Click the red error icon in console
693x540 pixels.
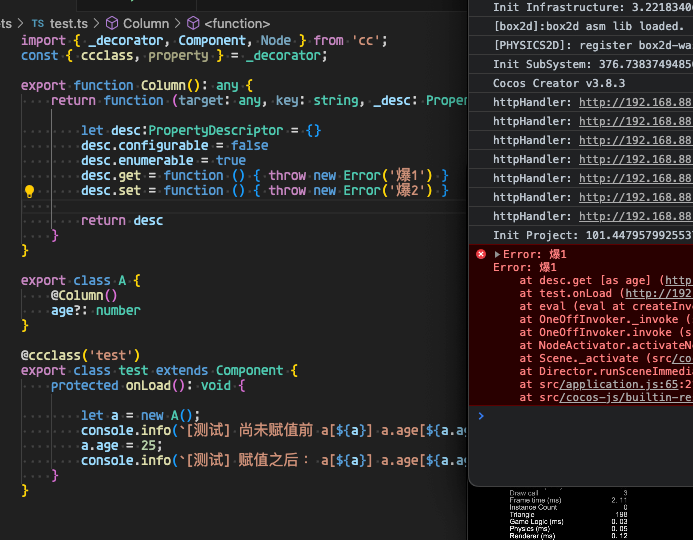tap(481, 254)
